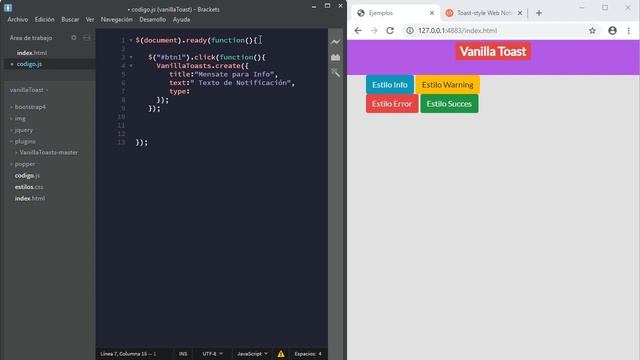Open Edición menu
Image resolution: width=640 pixels, height=360 pixels.
point(44,20)
